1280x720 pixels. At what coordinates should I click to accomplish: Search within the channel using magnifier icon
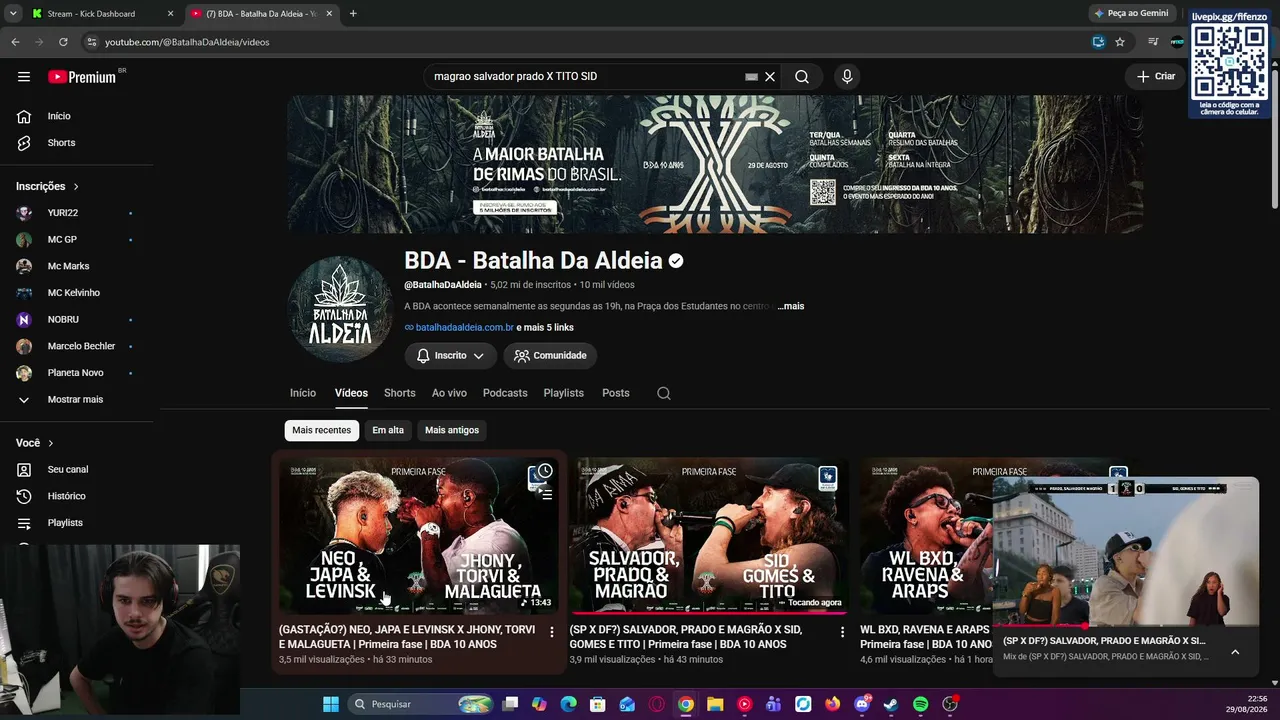[x=664, y=393]
